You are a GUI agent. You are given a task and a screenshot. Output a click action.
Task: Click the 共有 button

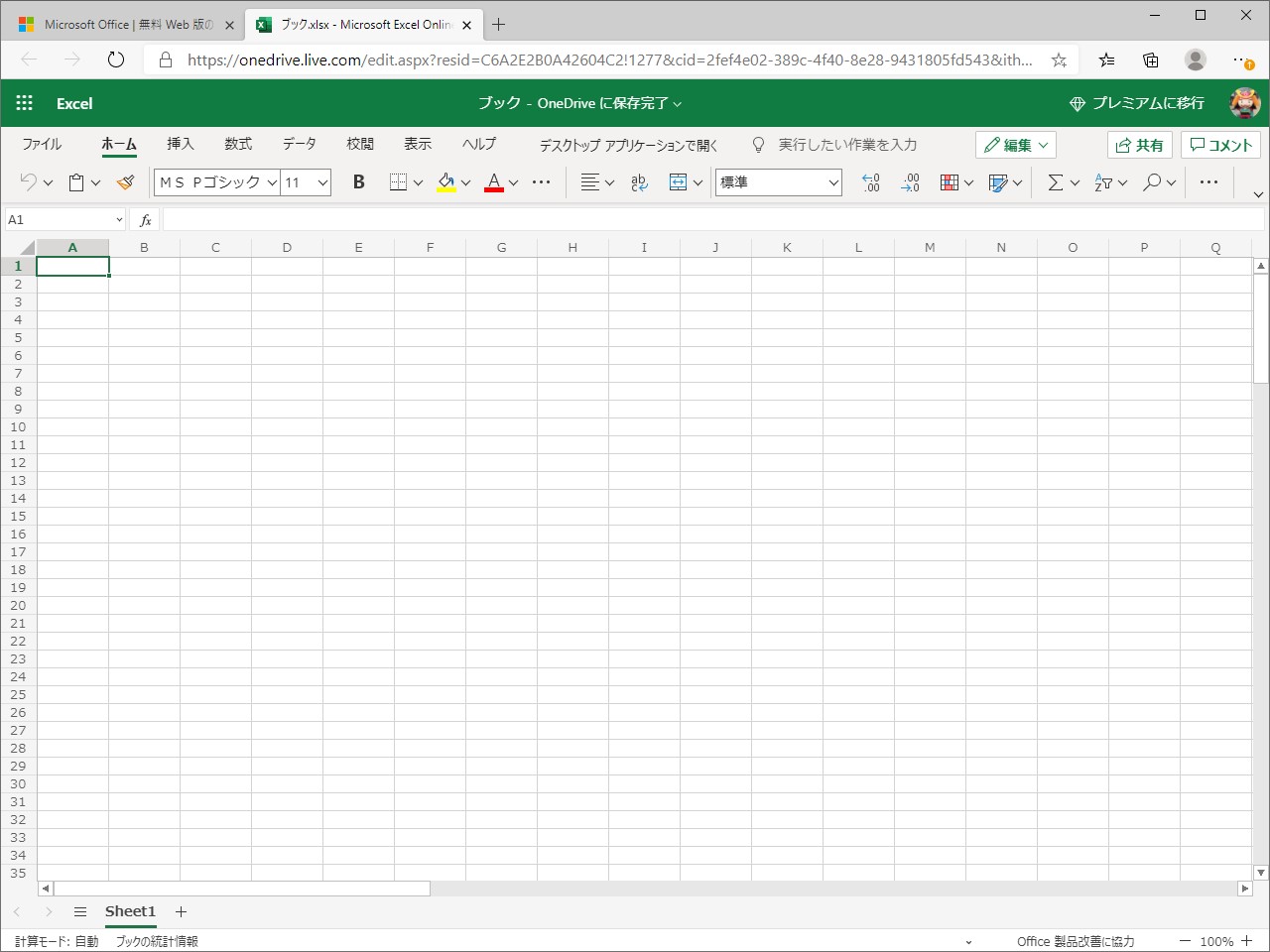point(1139,144)
